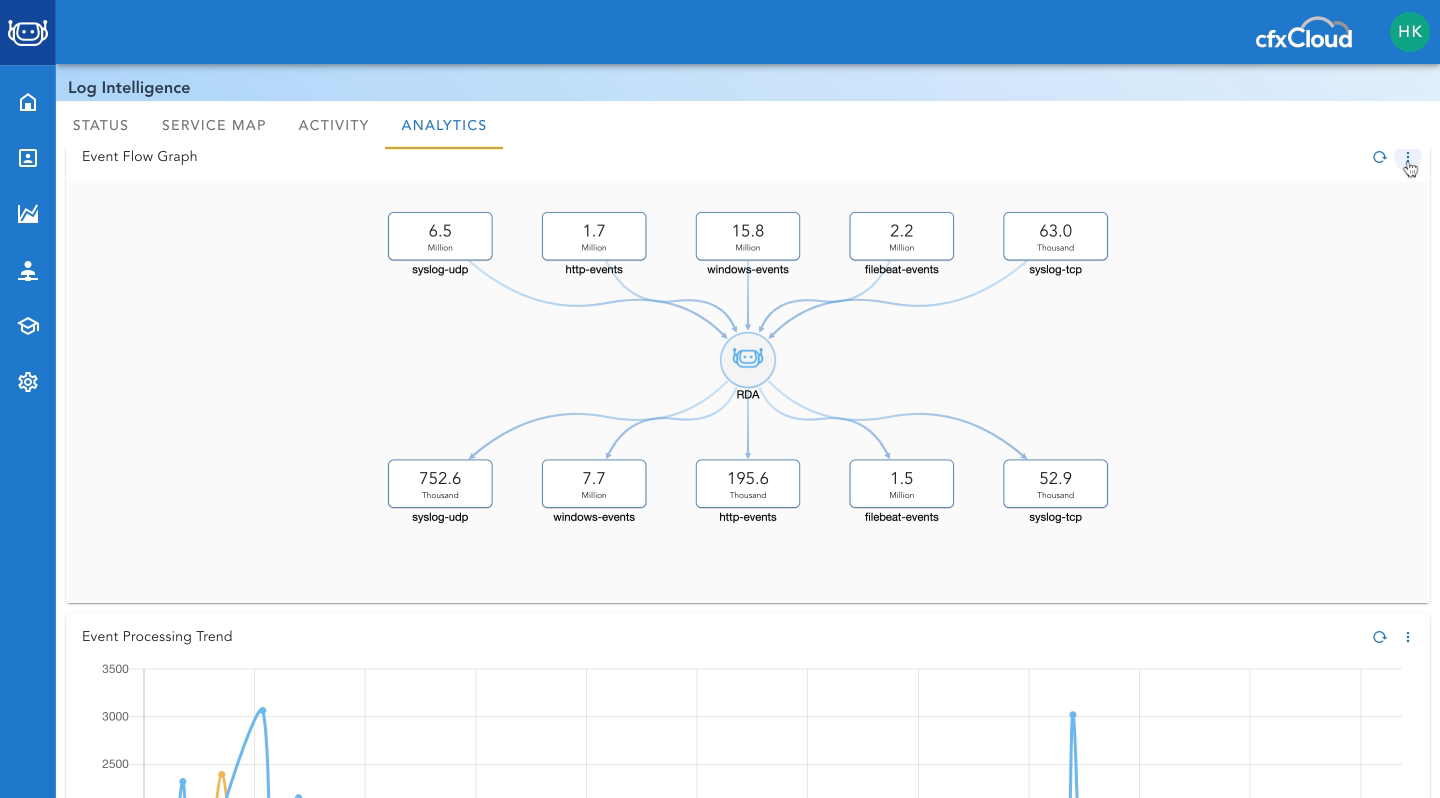
Task: Open the user card icon in the sidebar
Action: coord(28,158)
